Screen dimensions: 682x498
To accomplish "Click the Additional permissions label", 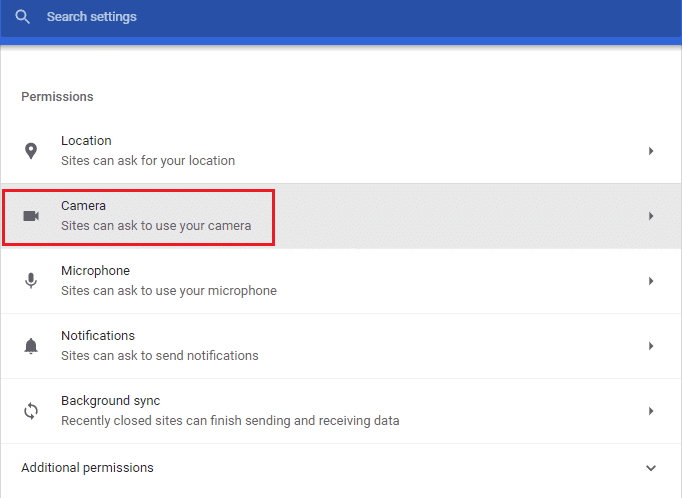I will click(88, 468).
